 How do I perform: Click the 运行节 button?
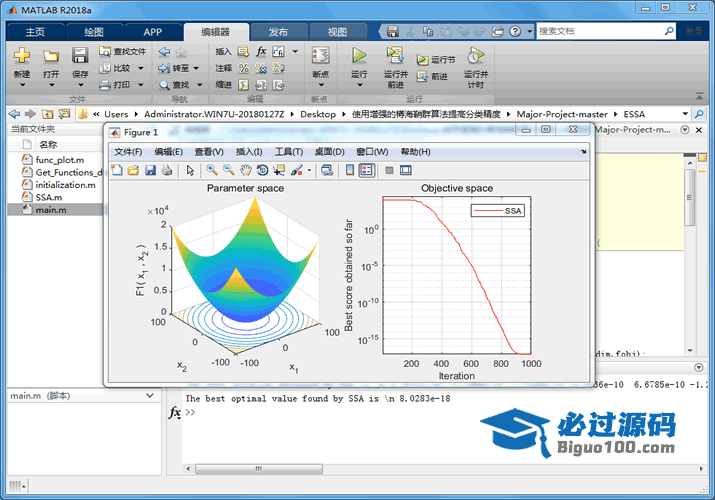[435, 60]
